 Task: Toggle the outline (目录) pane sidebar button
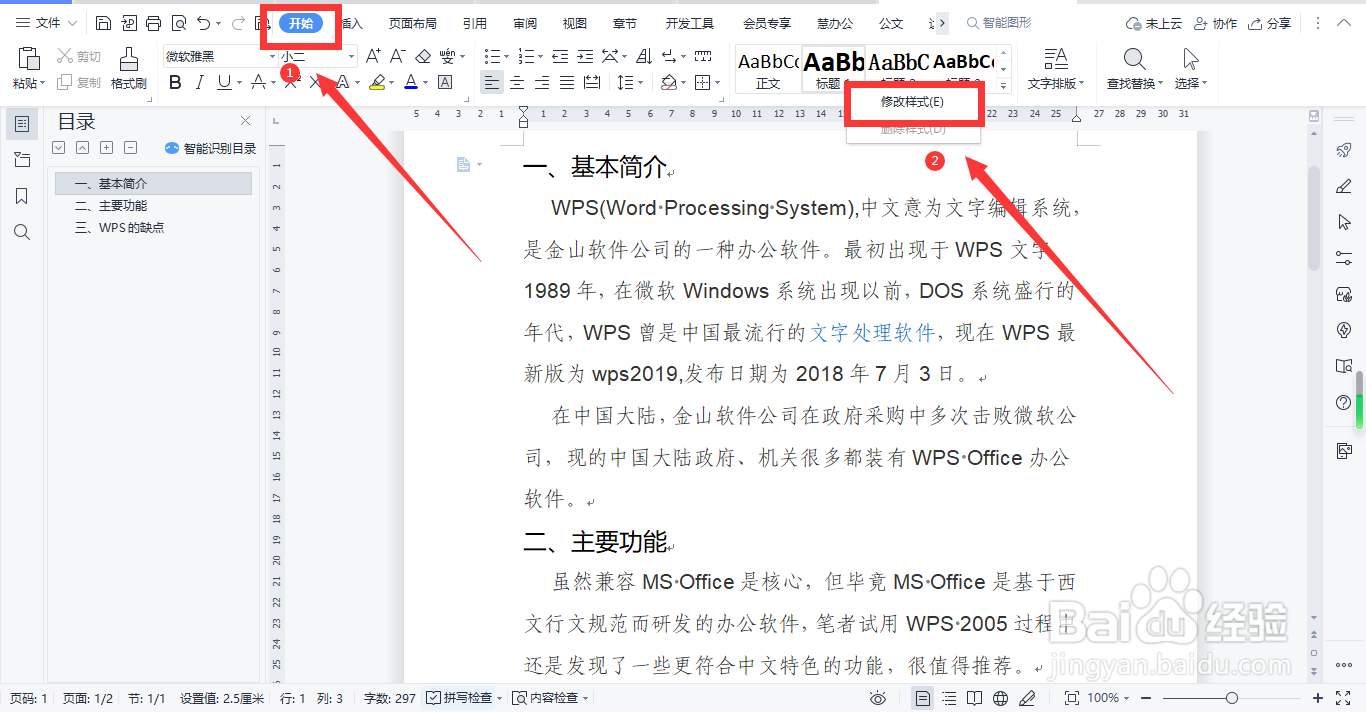pyautogui.click(x=22, y=124)
